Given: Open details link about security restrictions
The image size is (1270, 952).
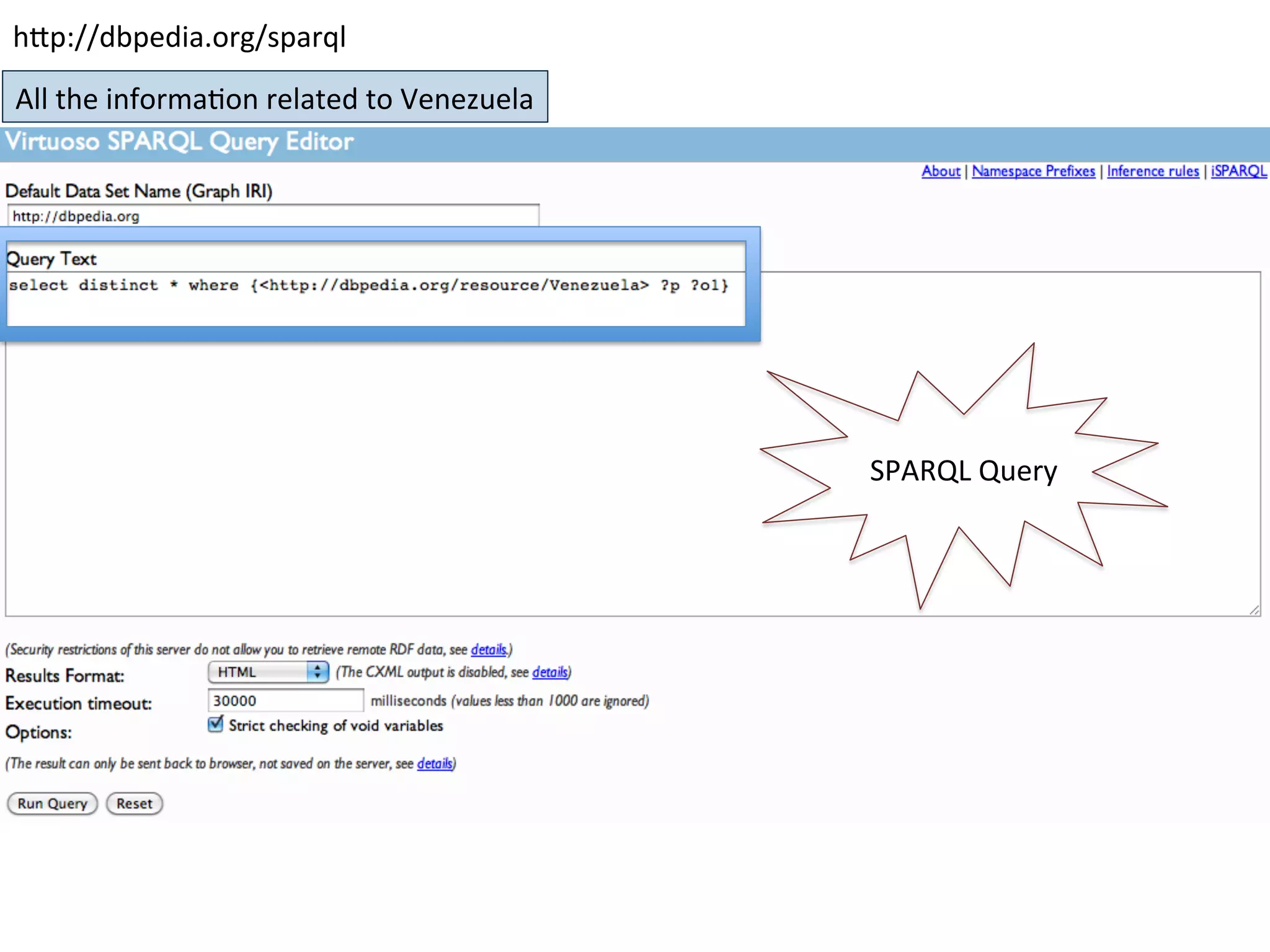Looking at the screenshot, I should pyautogui.click(x=489, y=650).
